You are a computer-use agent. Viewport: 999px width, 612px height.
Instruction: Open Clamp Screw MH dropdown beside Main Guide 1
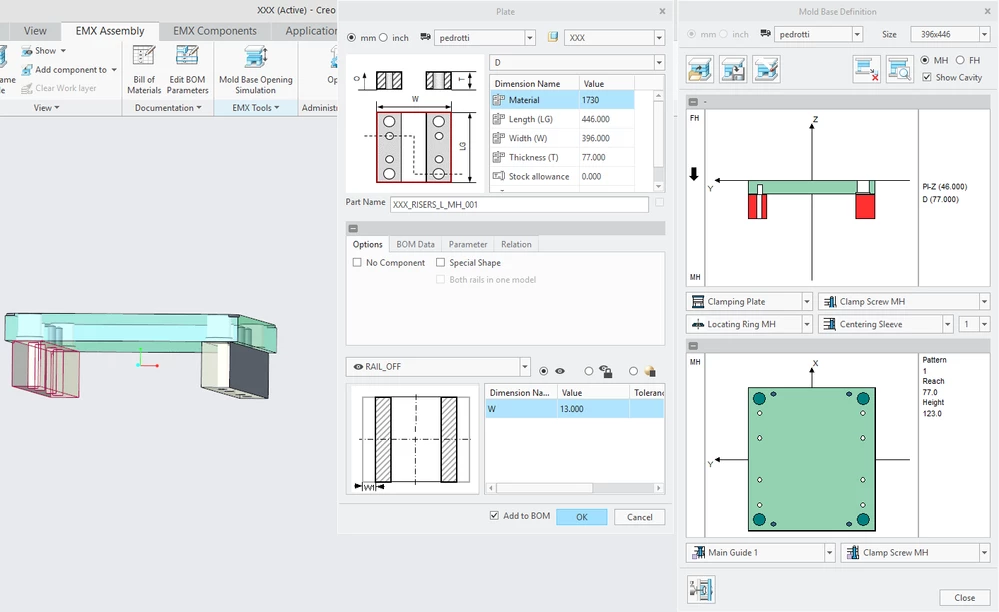(984, 553)
